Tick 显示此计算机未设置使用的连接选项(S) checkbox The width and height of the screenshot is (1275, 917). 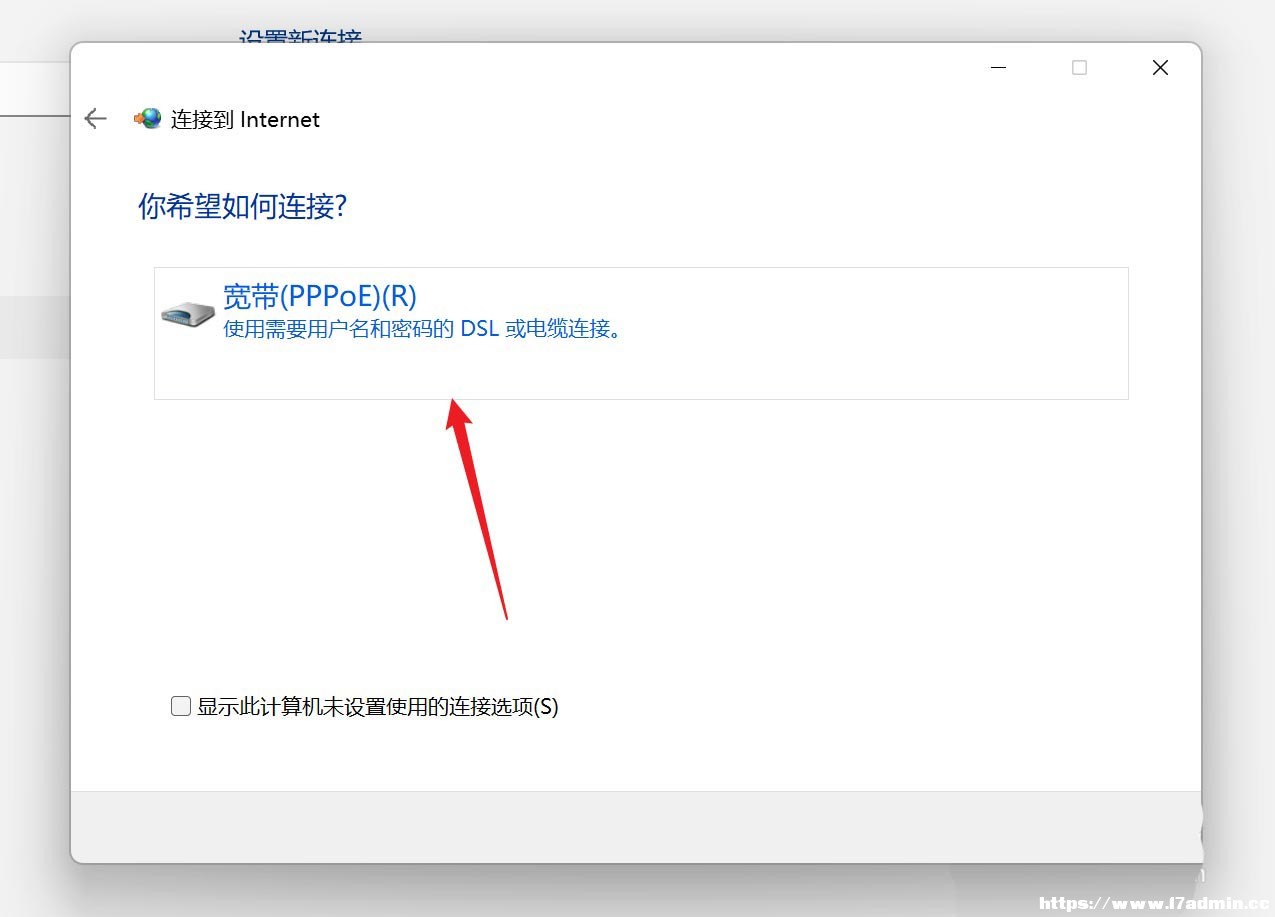181,706
